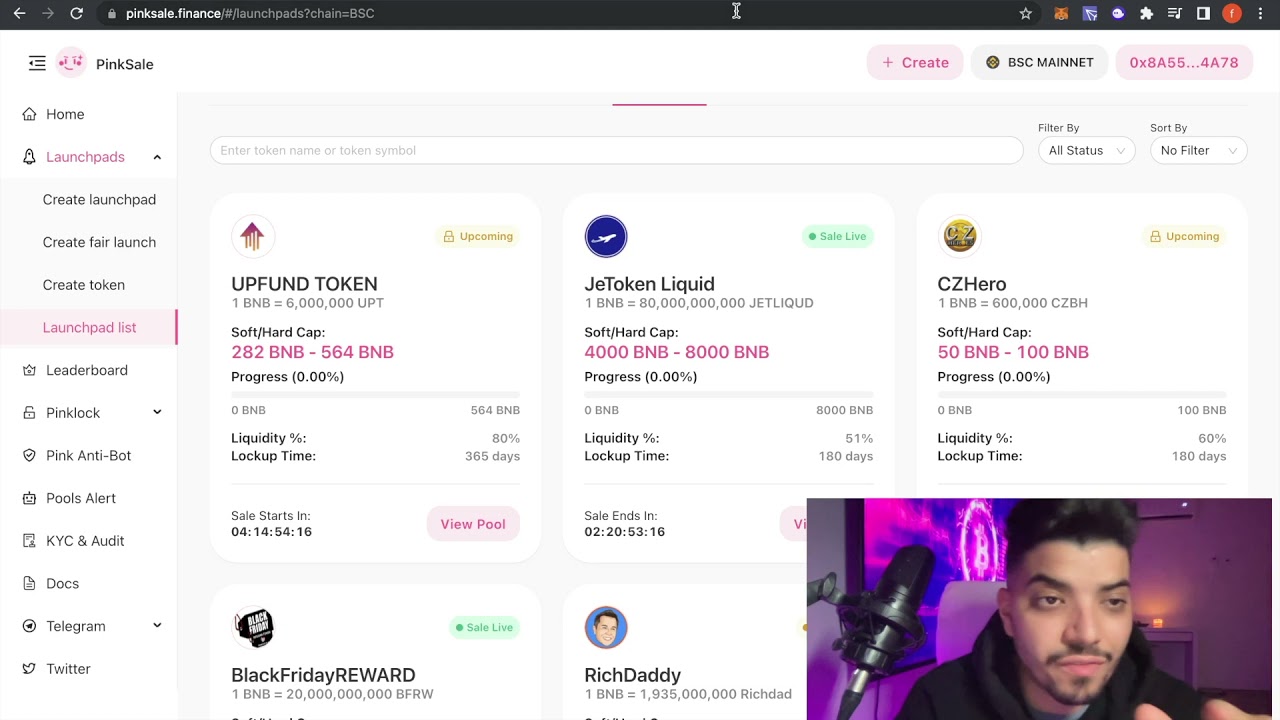Click the RichDaddy avatar logo
The width and height of the screenshot is (1280, 720).
point(606,627)
